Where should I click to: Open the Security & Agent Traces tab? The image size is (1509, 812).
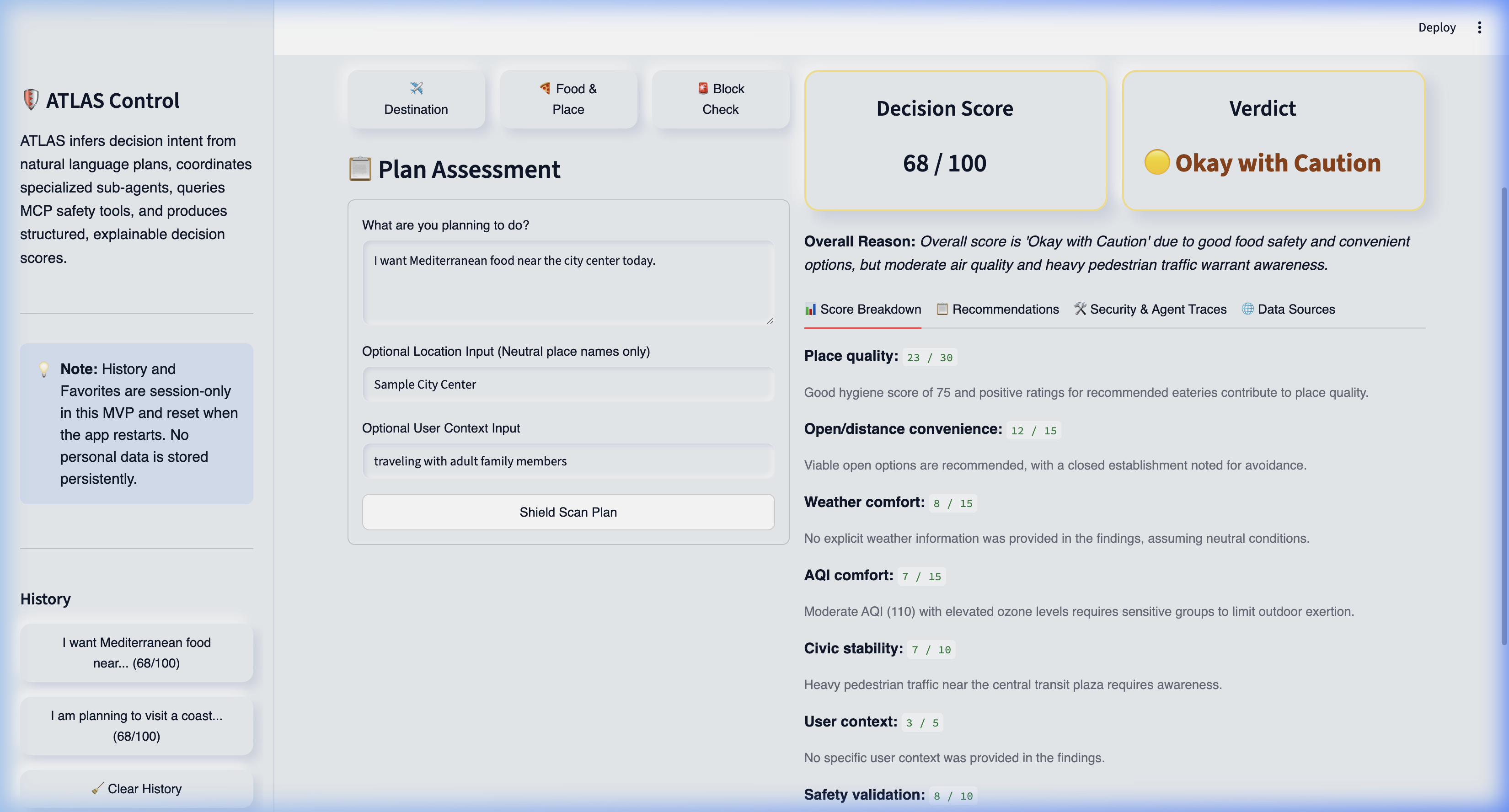pyautogui.click(x=1150, y=310)
